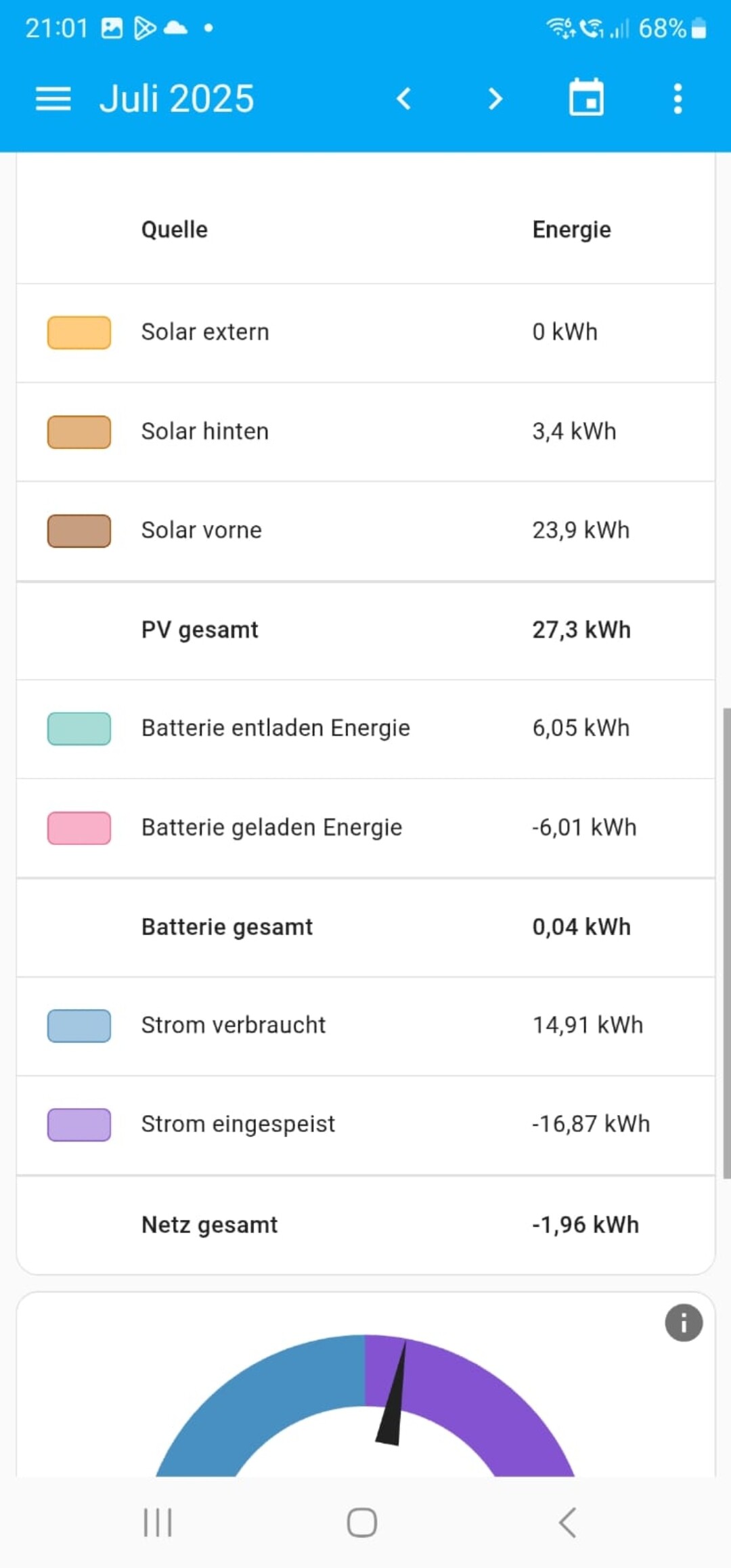Open the three-dot overflow menu
Image resolution: width=731 pixels, height=1568 pixels.
pyautogui.click(x=678, y=99)
